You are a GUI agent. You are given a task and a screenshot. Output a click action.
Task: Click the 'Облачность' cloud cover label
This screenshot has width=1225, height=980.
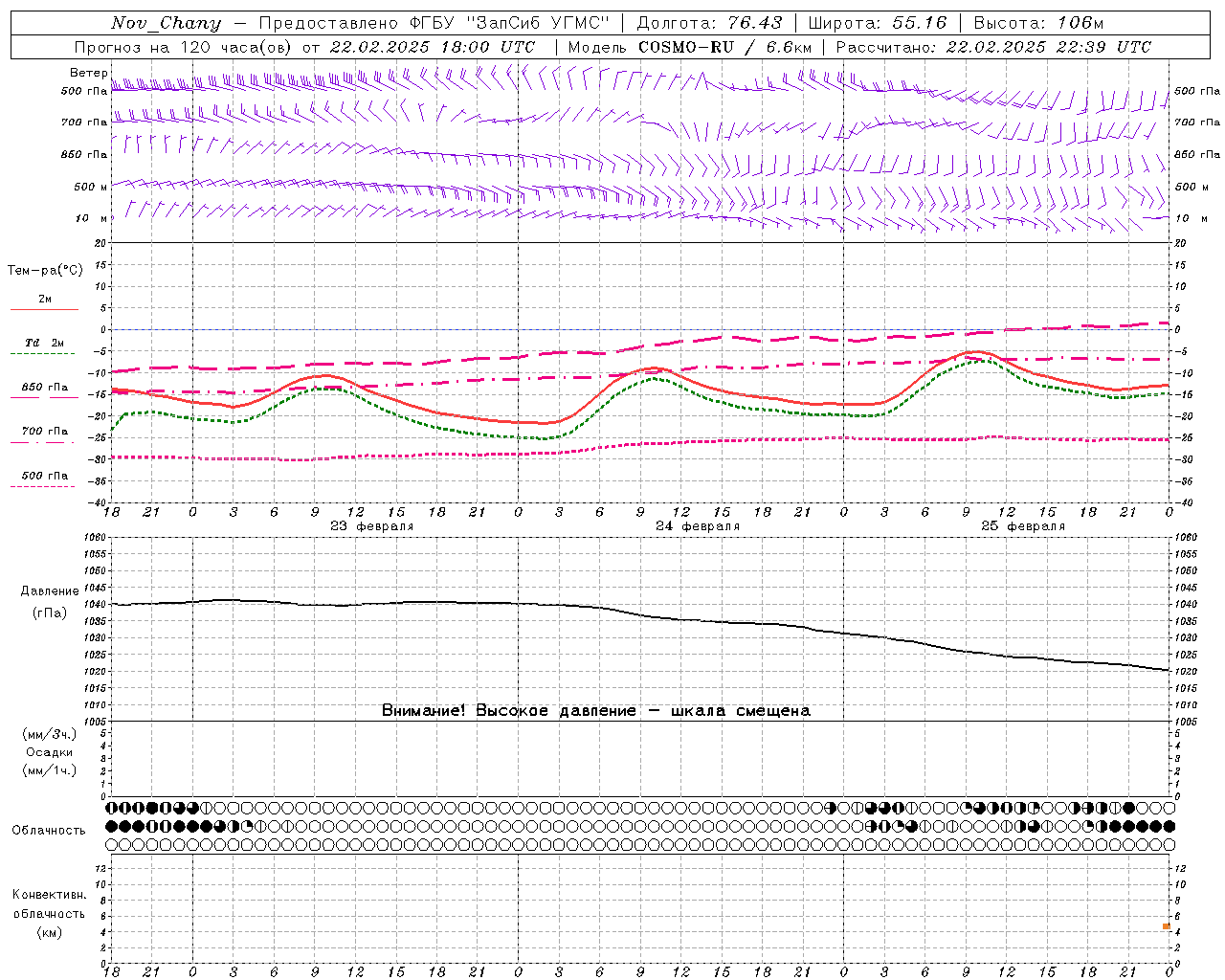(49, 831)
